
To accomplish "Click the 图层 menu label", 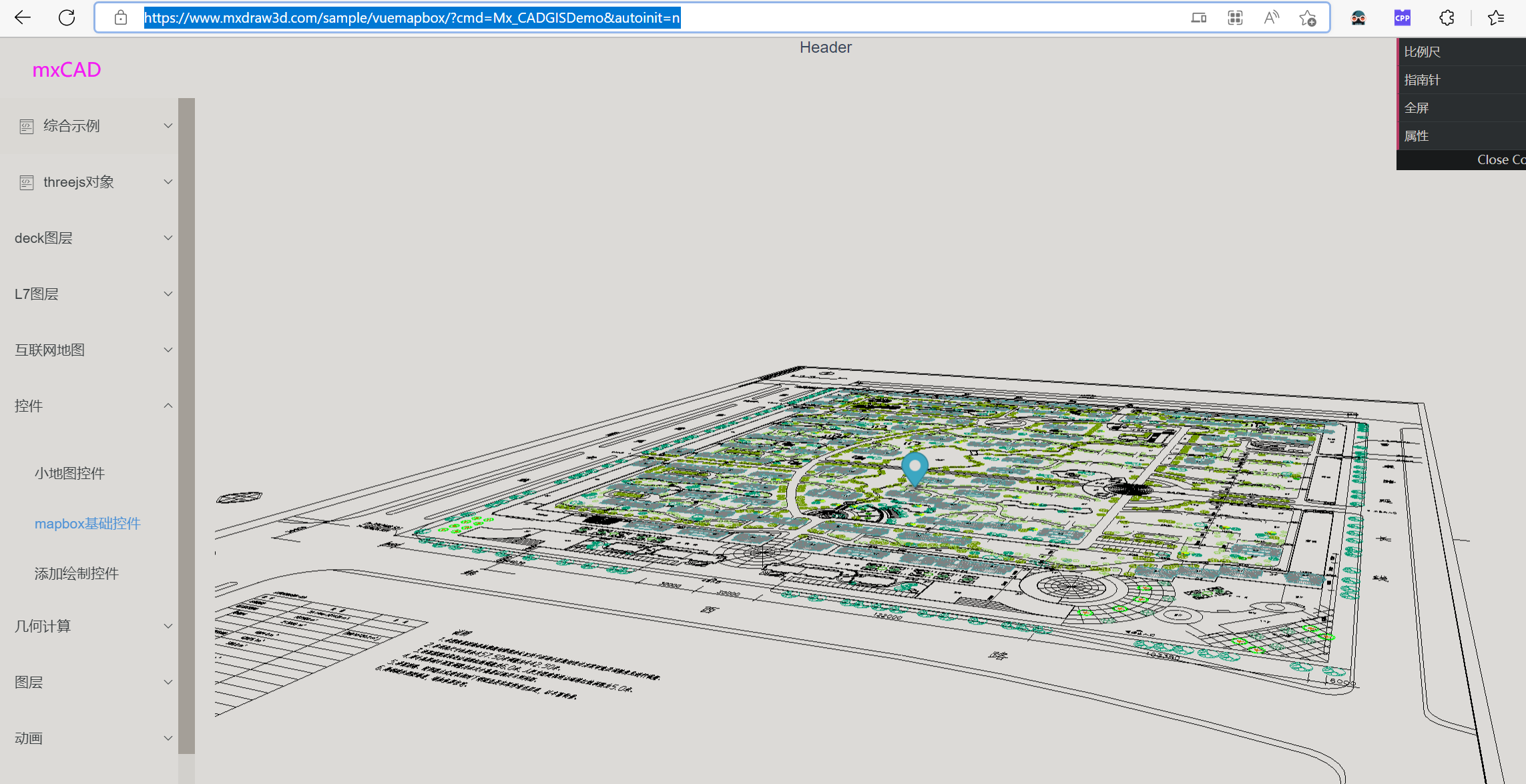I will click(x=29, y=683).
